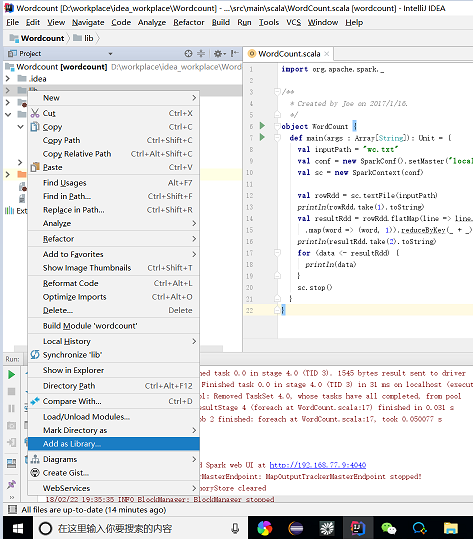The height and width of the screenshot is (539, 473).
Task: Click run gutter arrow at def main
Action: 262,138
